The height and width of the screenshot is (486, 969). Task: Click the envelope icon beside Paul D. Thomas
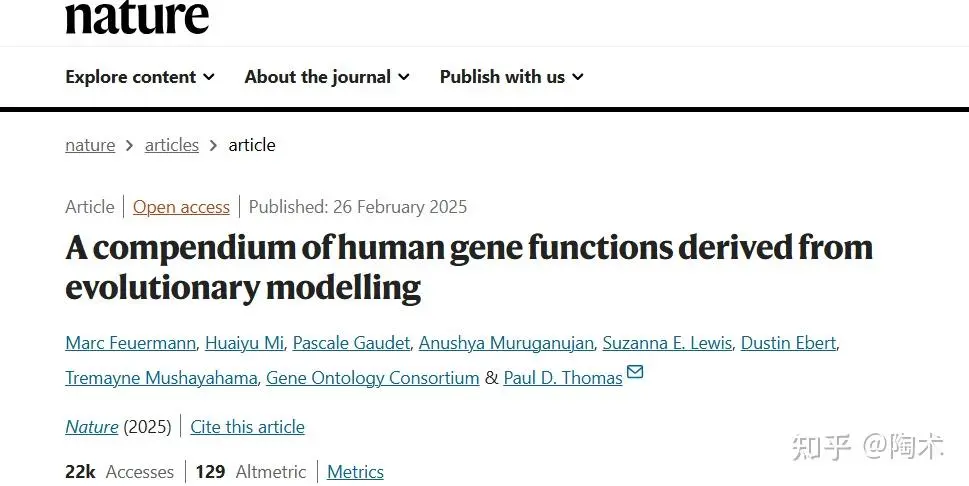coord(635,372)
